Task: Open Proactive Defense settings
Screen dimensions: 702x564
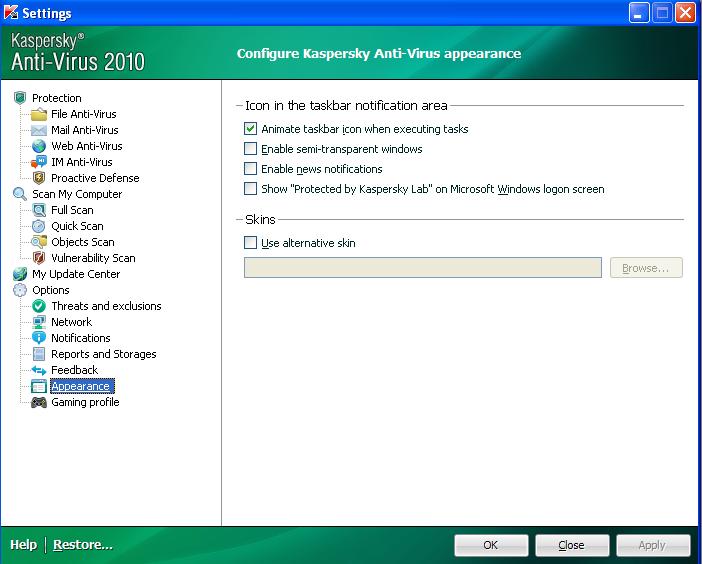Action: pyautogui.click(x=95, y=178)
